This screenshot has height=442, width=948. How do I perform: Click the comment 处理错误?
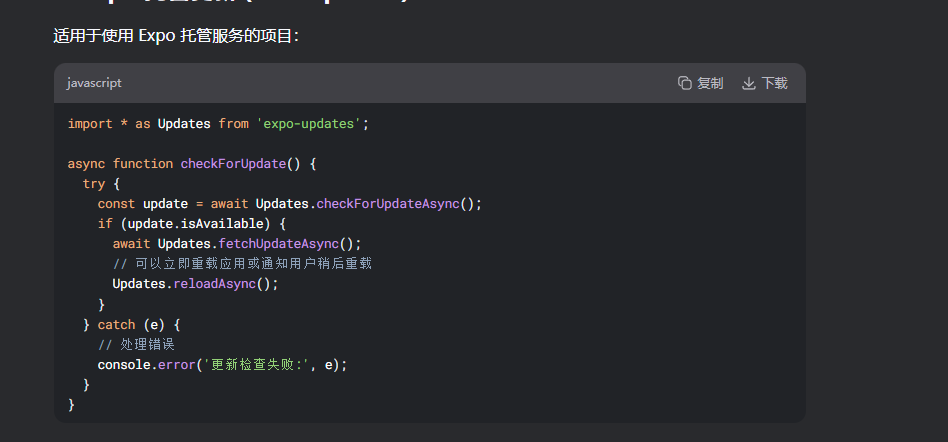click(x=136, y=345)
